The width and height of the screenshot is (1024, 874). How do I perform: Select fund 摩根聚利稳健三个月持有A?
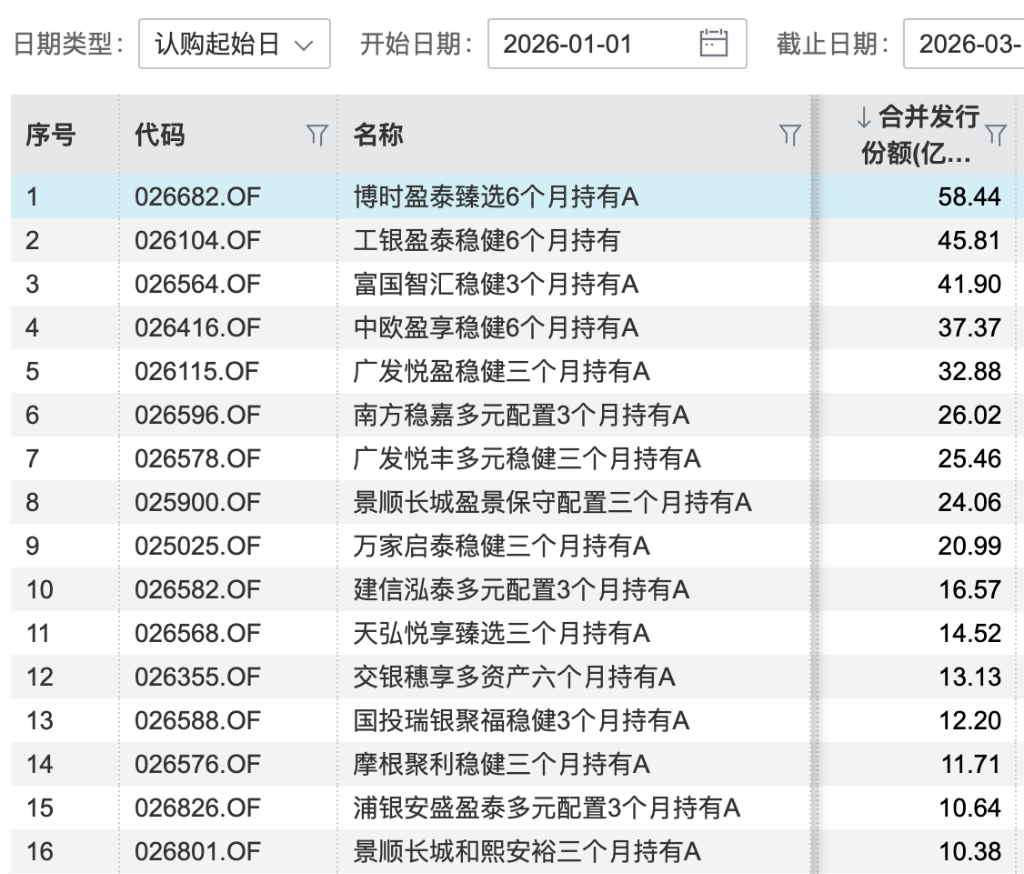[x=502, y=766]
